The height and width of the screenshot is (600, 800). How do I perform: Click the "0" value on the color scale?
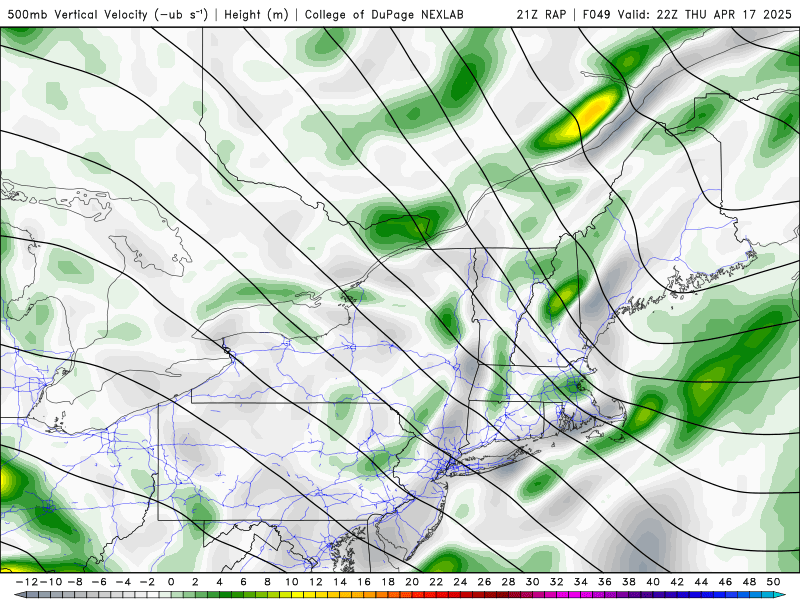pyautogui.click(x=171, y=582)
